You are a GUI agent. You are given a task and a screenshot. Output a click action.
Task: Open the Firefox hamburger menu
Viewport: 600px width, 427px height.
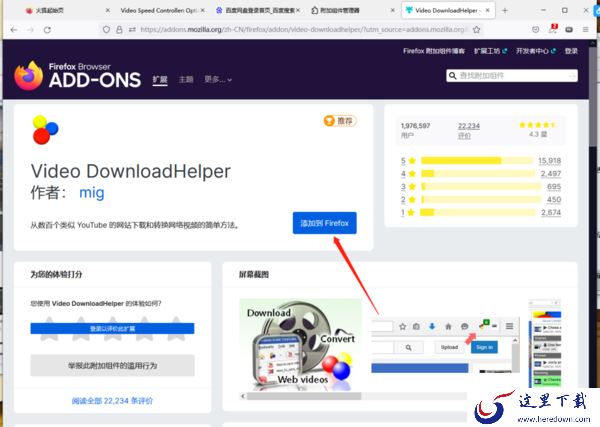tap(585, 29)
